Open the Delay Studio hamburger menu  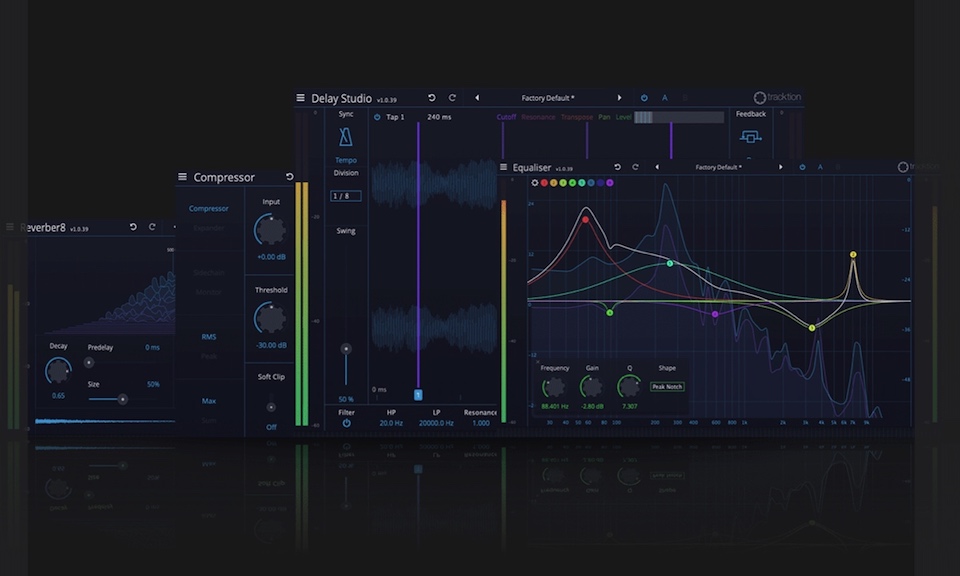(300, 98)
